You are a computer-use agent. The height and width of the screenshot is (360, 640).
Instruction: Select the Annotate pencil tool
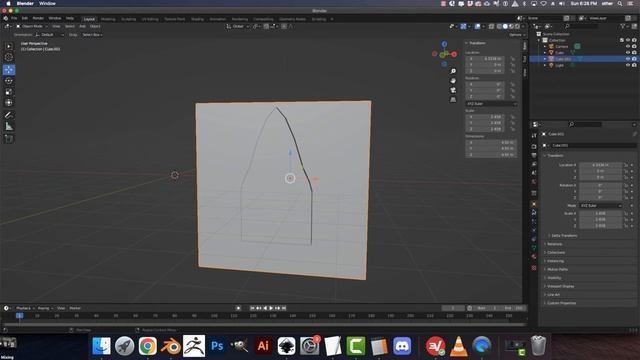(9, 115)
